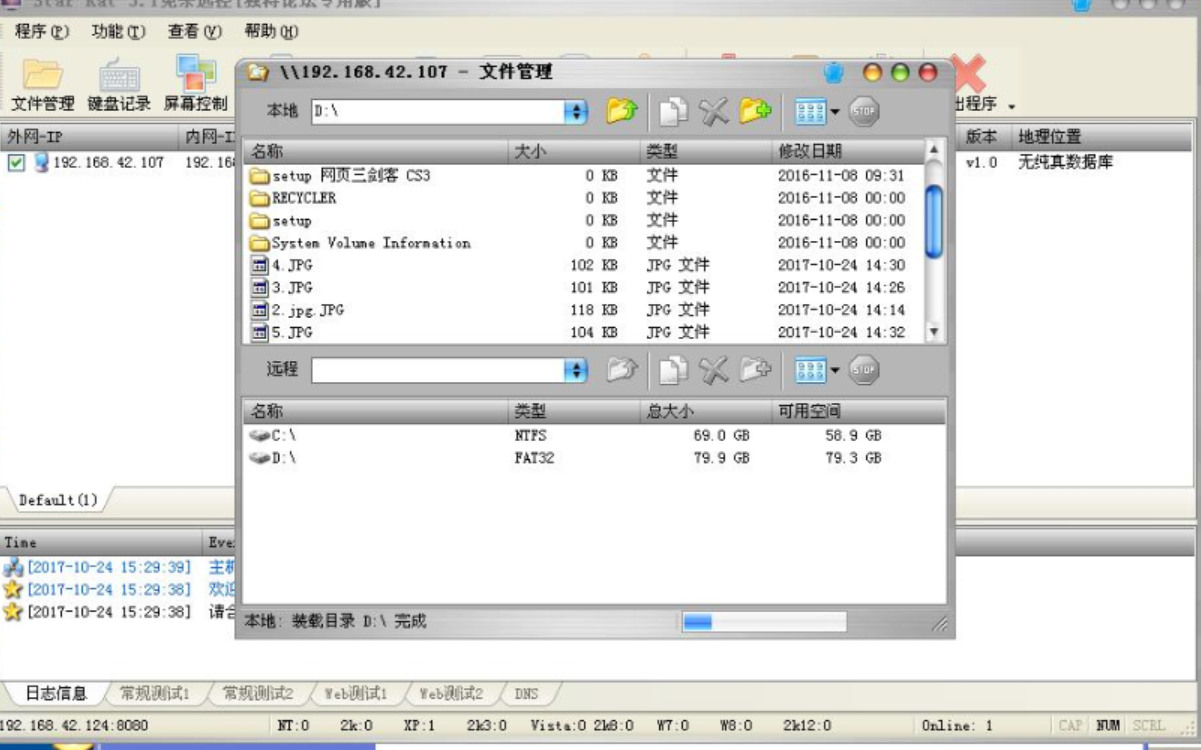Switch to the Web测试2 tab

[451, 693]
